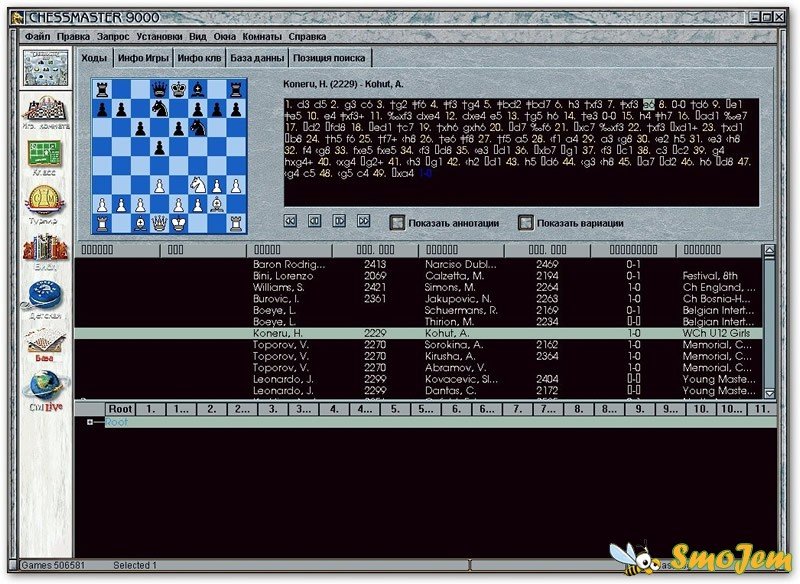
Task: Open the Kids room sidebar icon
Action: tap(43, 297)
